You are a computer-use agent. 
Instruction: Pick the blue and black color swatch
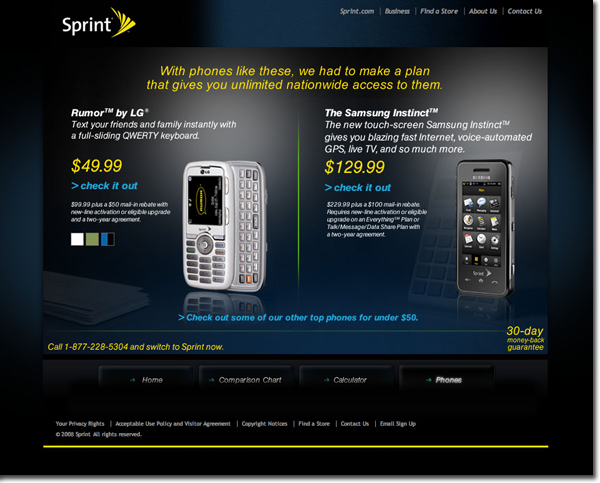click(108, 239)
